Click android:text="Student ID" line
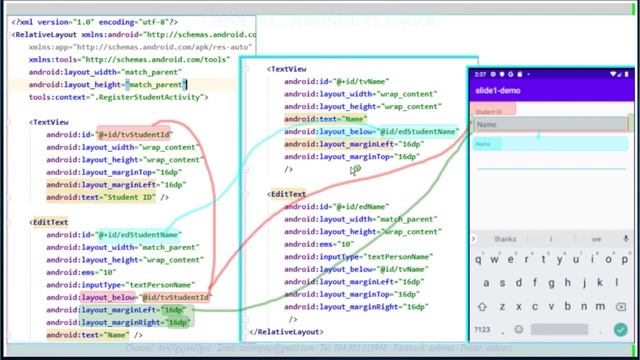 [107, 197]
